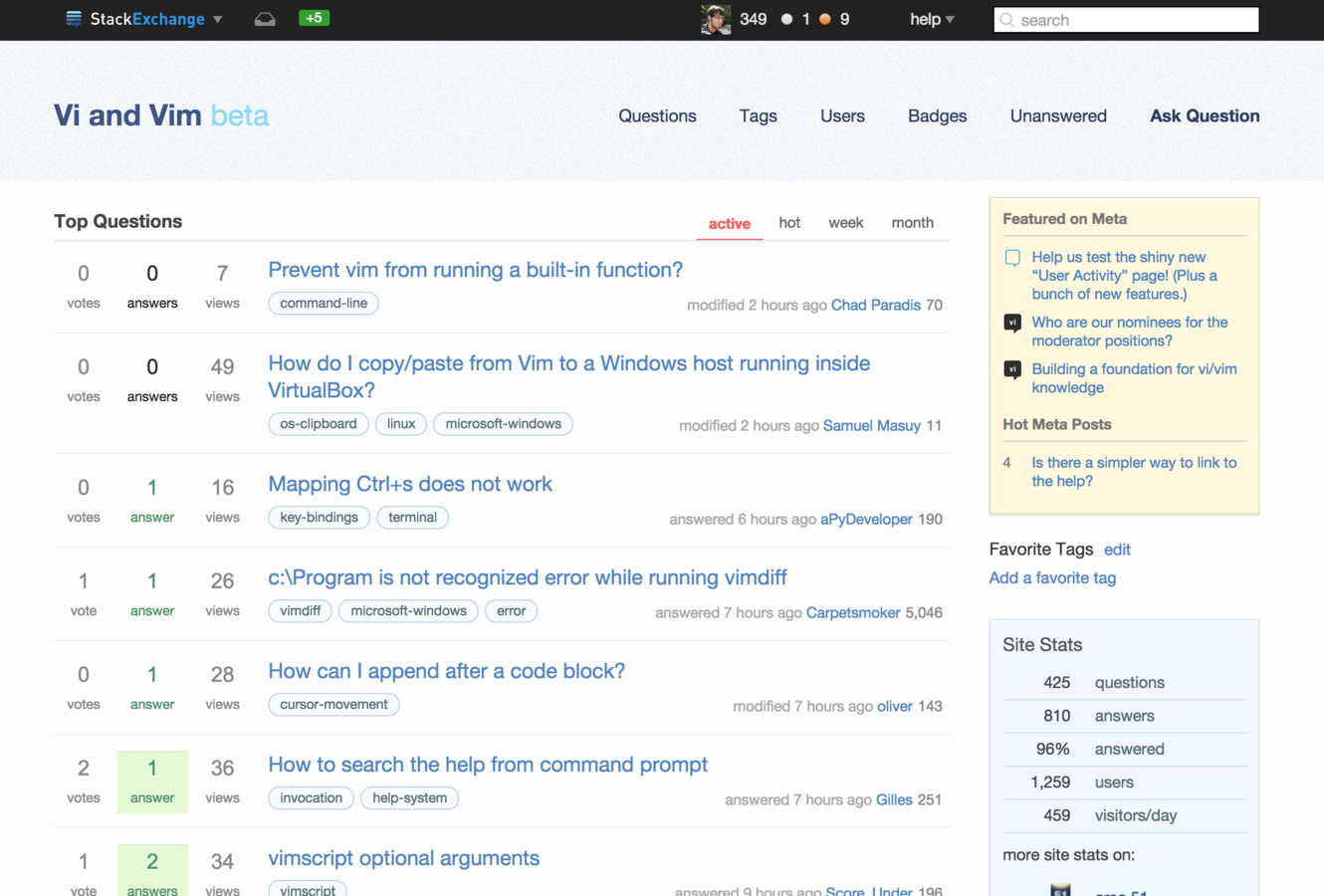Click 'answered 7 hours ago' by Gilles
The height and width of the screenshot is (896, 1324).
pos(798,800)
